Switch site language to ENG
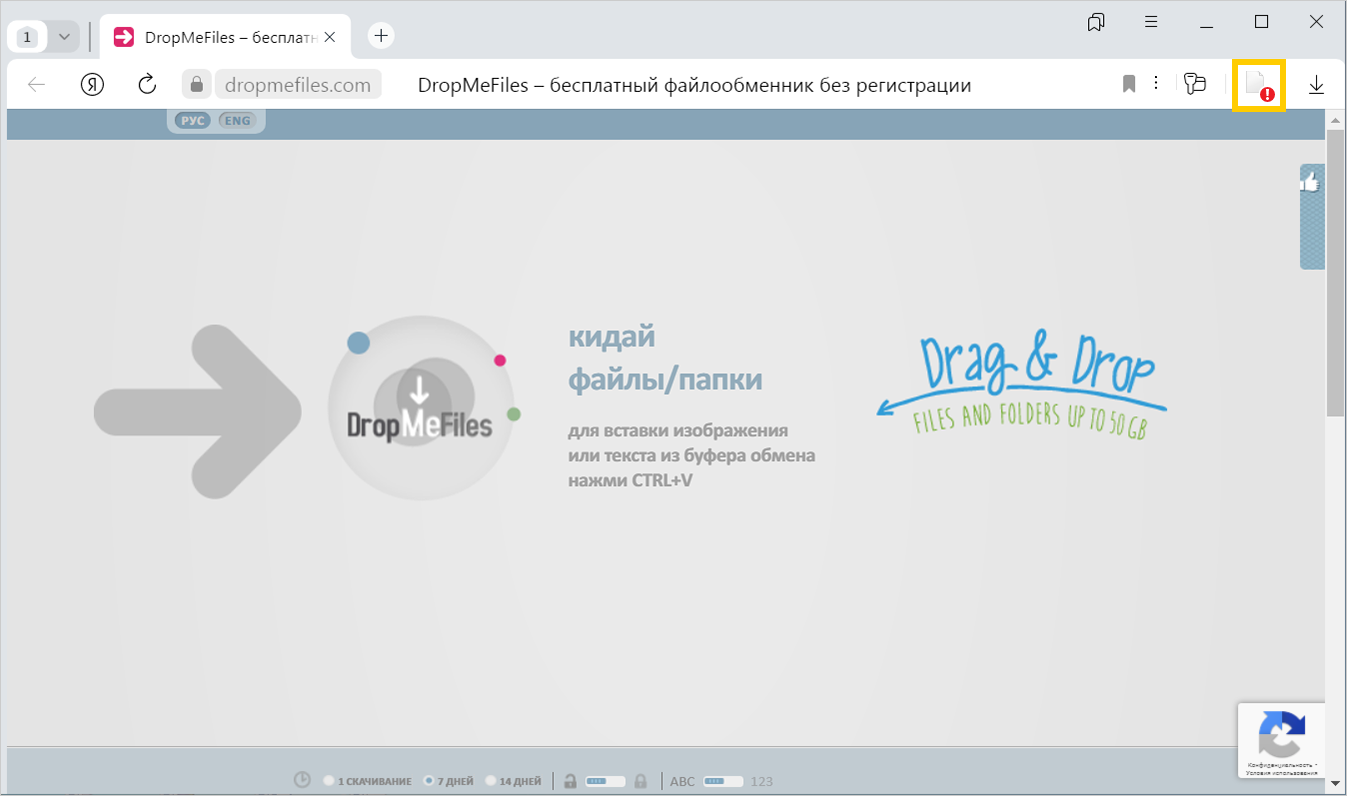 [x=237, y=121]
